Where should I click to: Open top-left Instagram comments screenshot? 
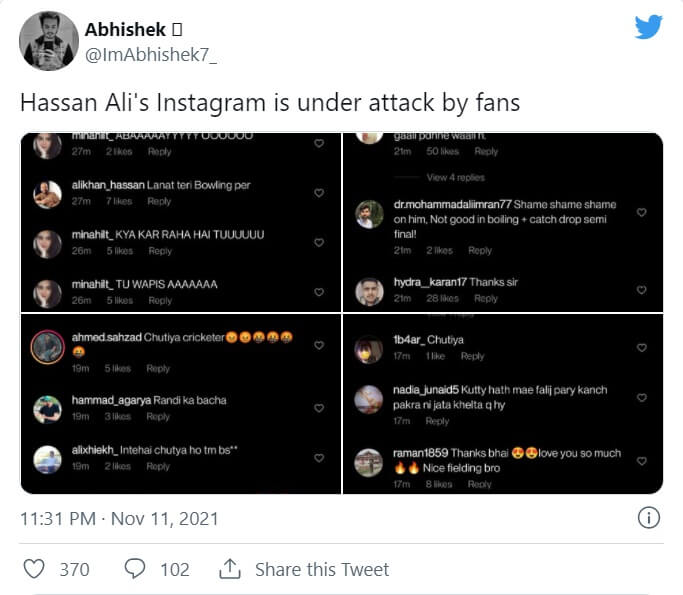180,221
